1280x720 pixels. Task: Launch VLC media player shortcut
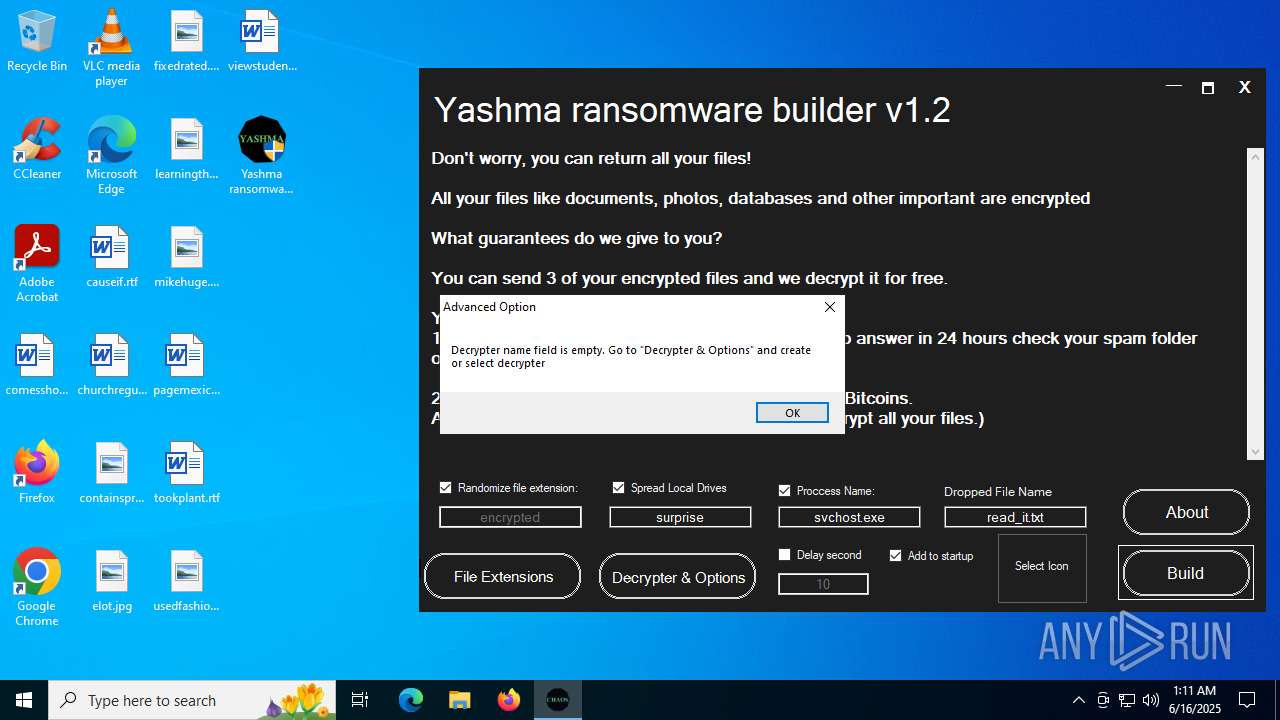[111, 47]
